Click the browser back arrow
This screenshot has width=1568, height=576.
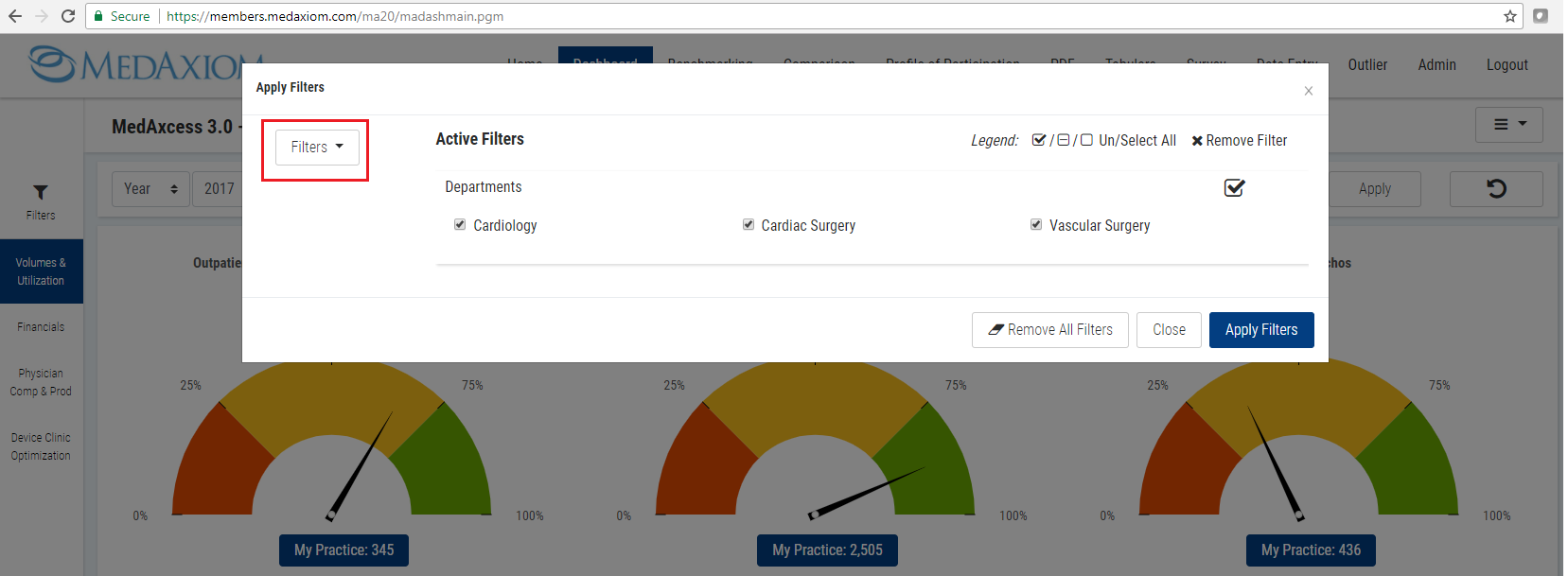click(x=15, y=16)
